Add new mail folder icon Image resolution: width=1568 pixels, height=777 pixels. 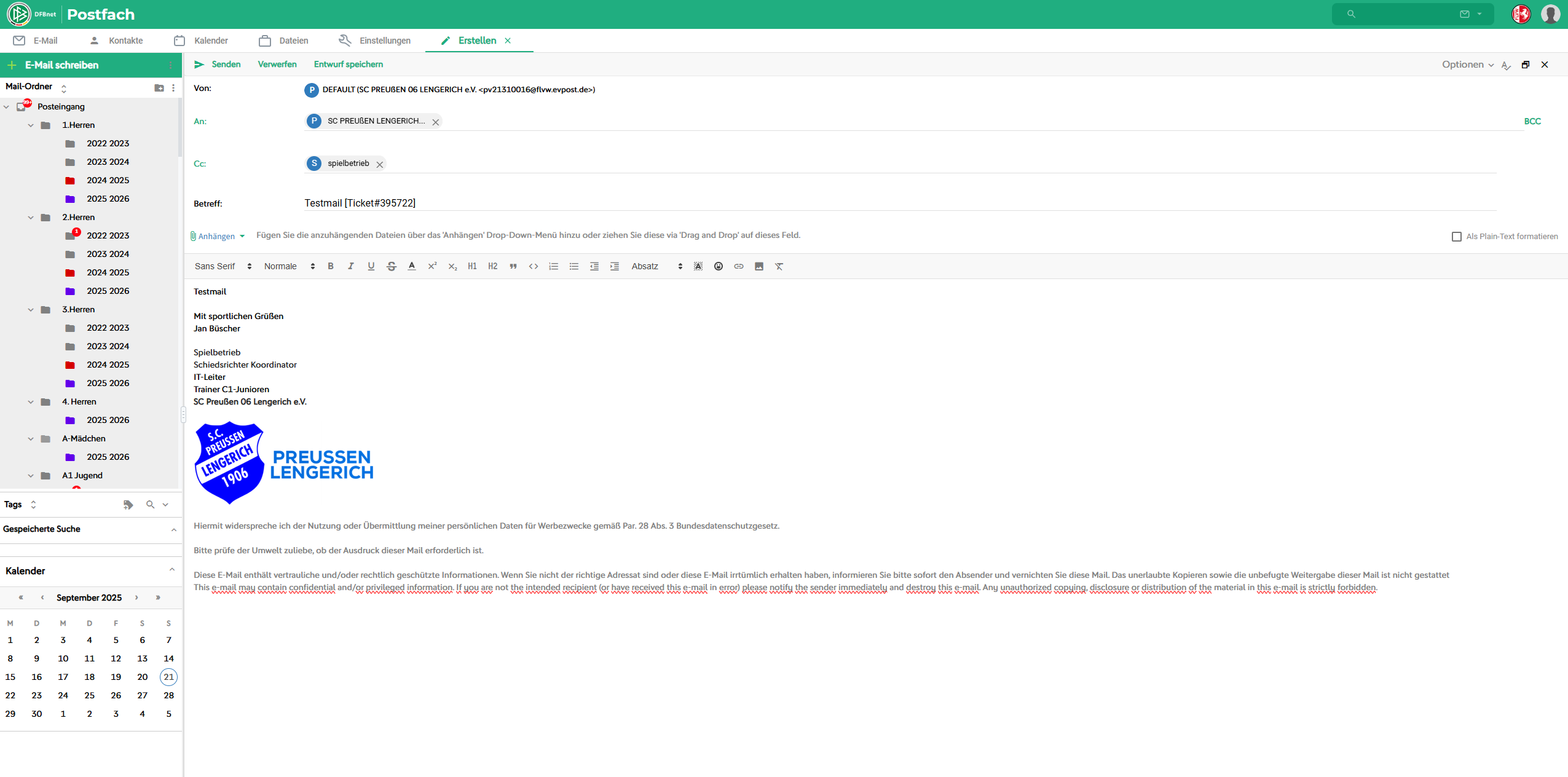tap(159, 88)
